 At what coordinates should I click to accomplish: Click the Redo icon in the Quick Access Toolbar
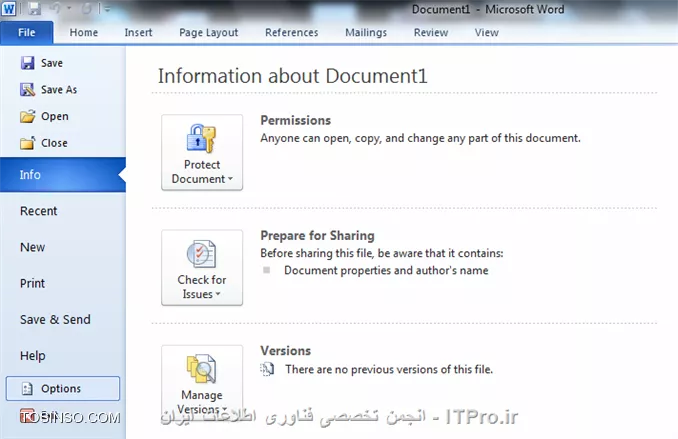point(86,8)
